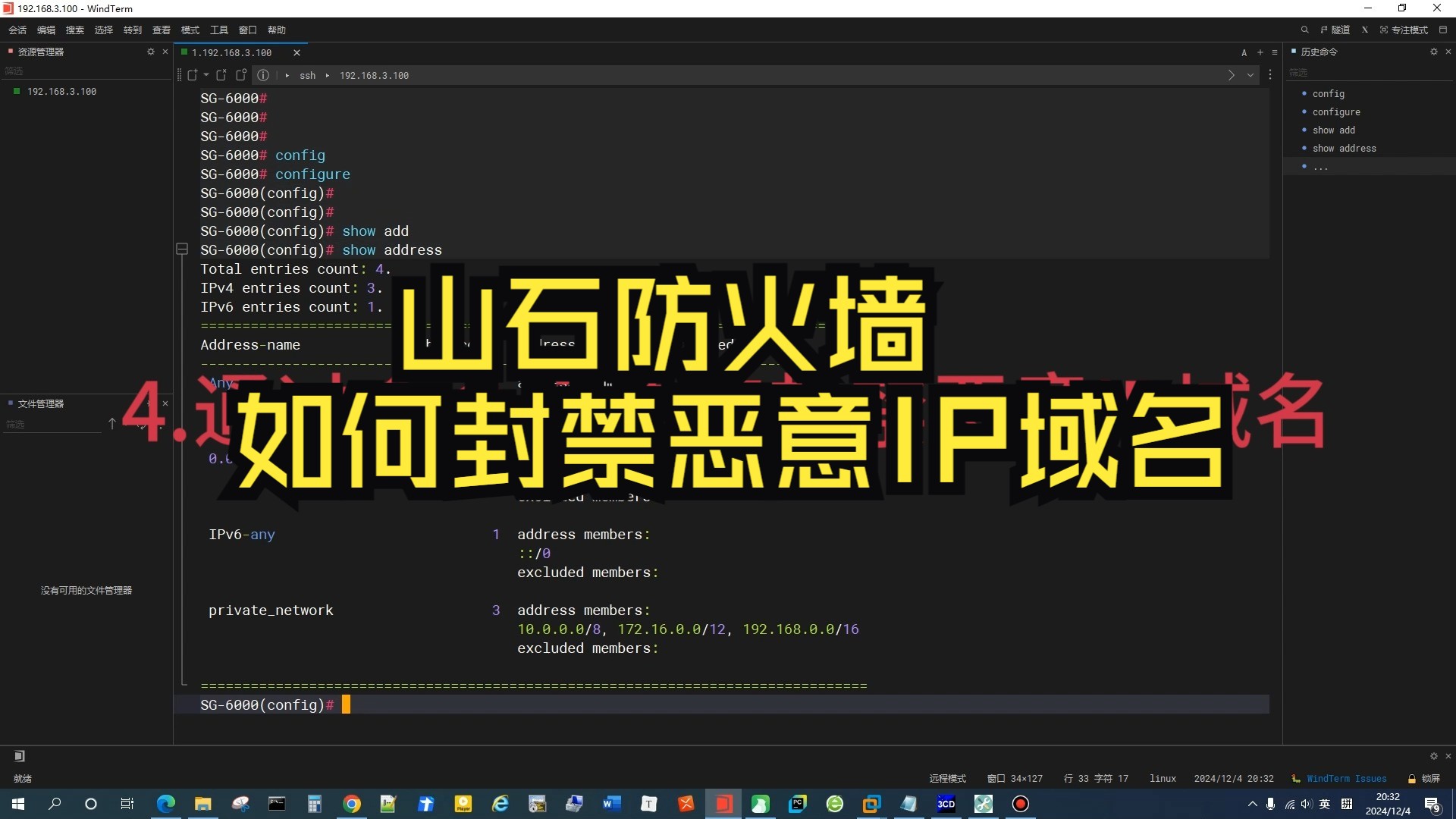
Task: Open the 帮助 menu
Action: pos(277,30)
